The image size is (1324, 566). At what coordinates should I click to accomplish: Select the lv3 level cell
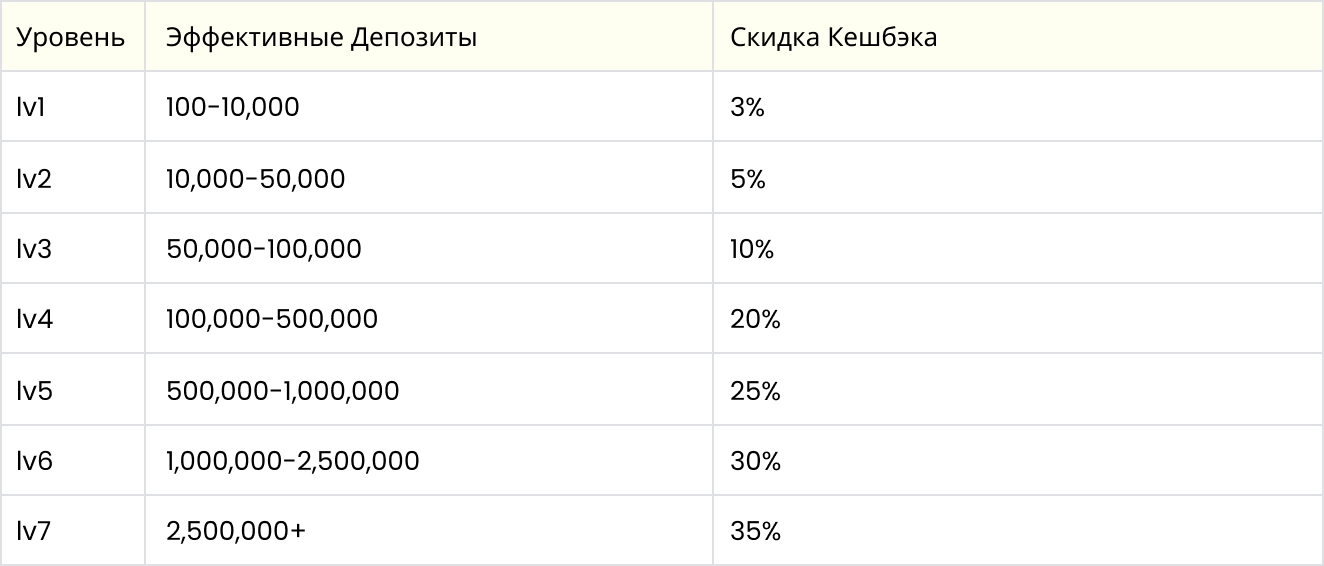tap(73, 248)
